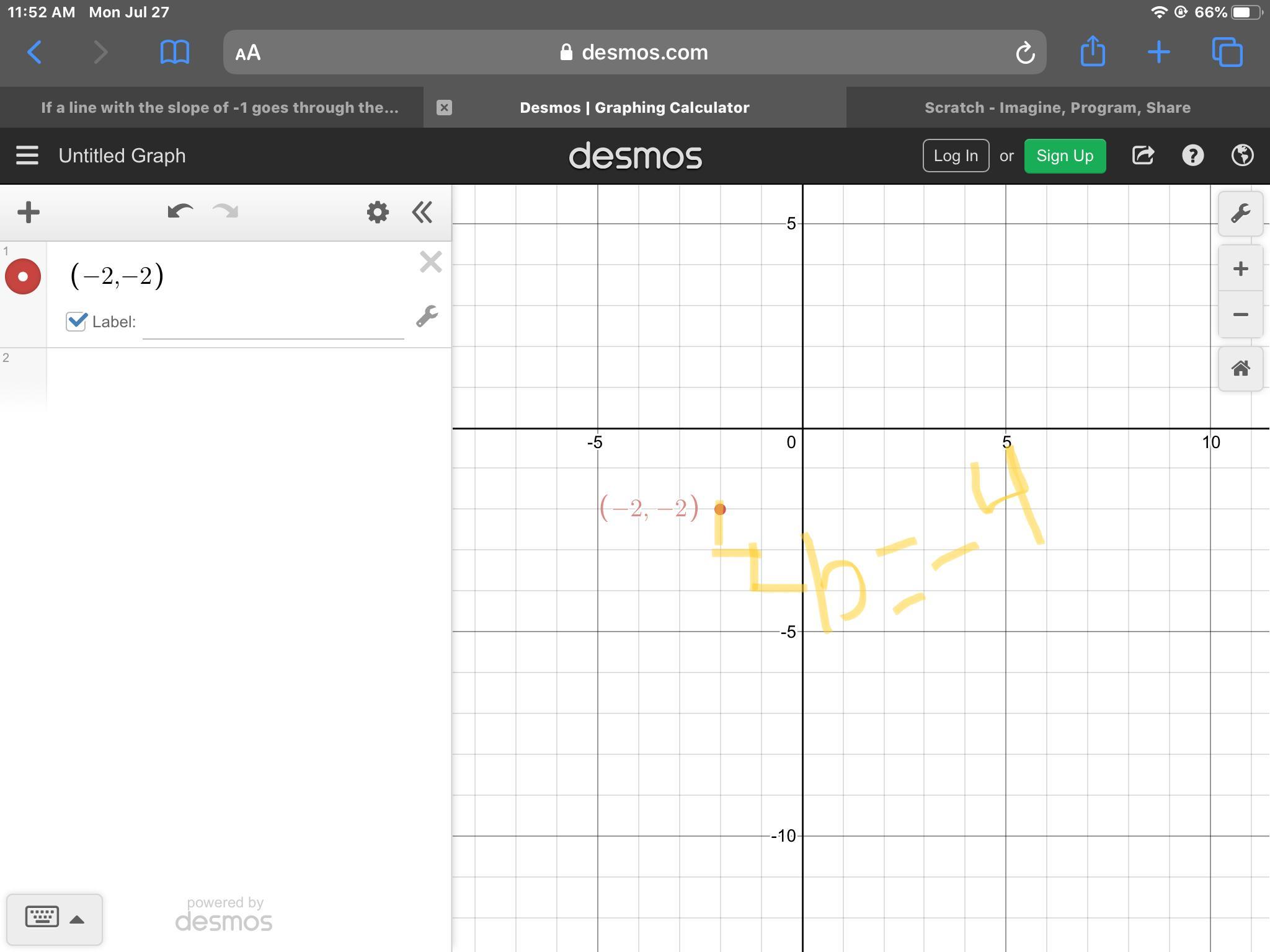This screenshot has height=952, width=1270.
Task: Collapse the expression list panel
Action: point(422,213)
